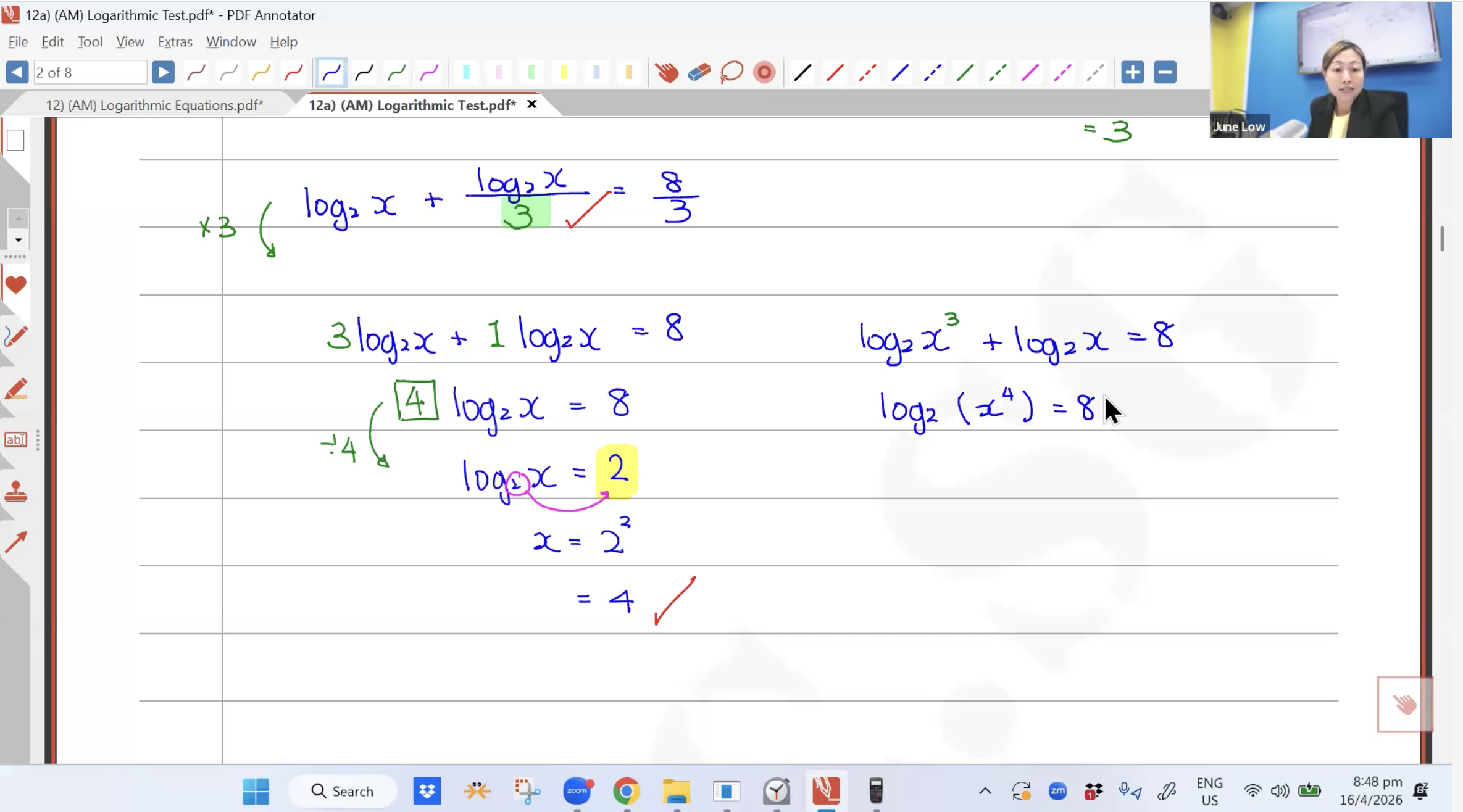1463x812 pixels.
Task: Select the dark red freehand pen
Action: click(x=196, y=73)
